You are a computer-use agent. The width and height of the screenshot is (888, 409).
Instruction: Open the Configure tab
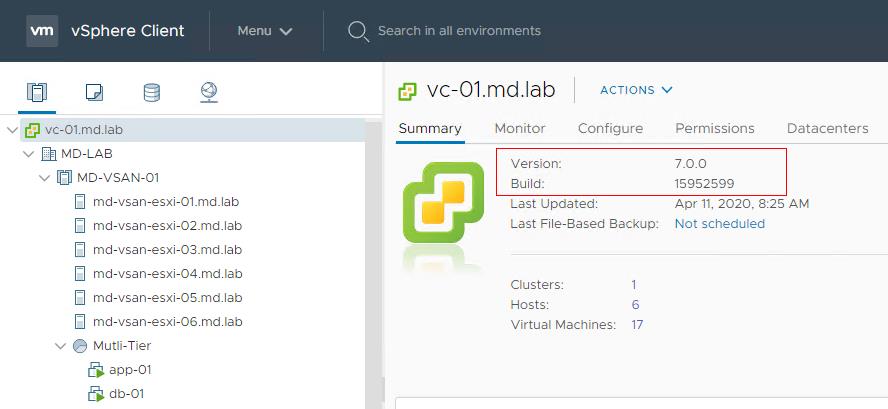(610, 129)
